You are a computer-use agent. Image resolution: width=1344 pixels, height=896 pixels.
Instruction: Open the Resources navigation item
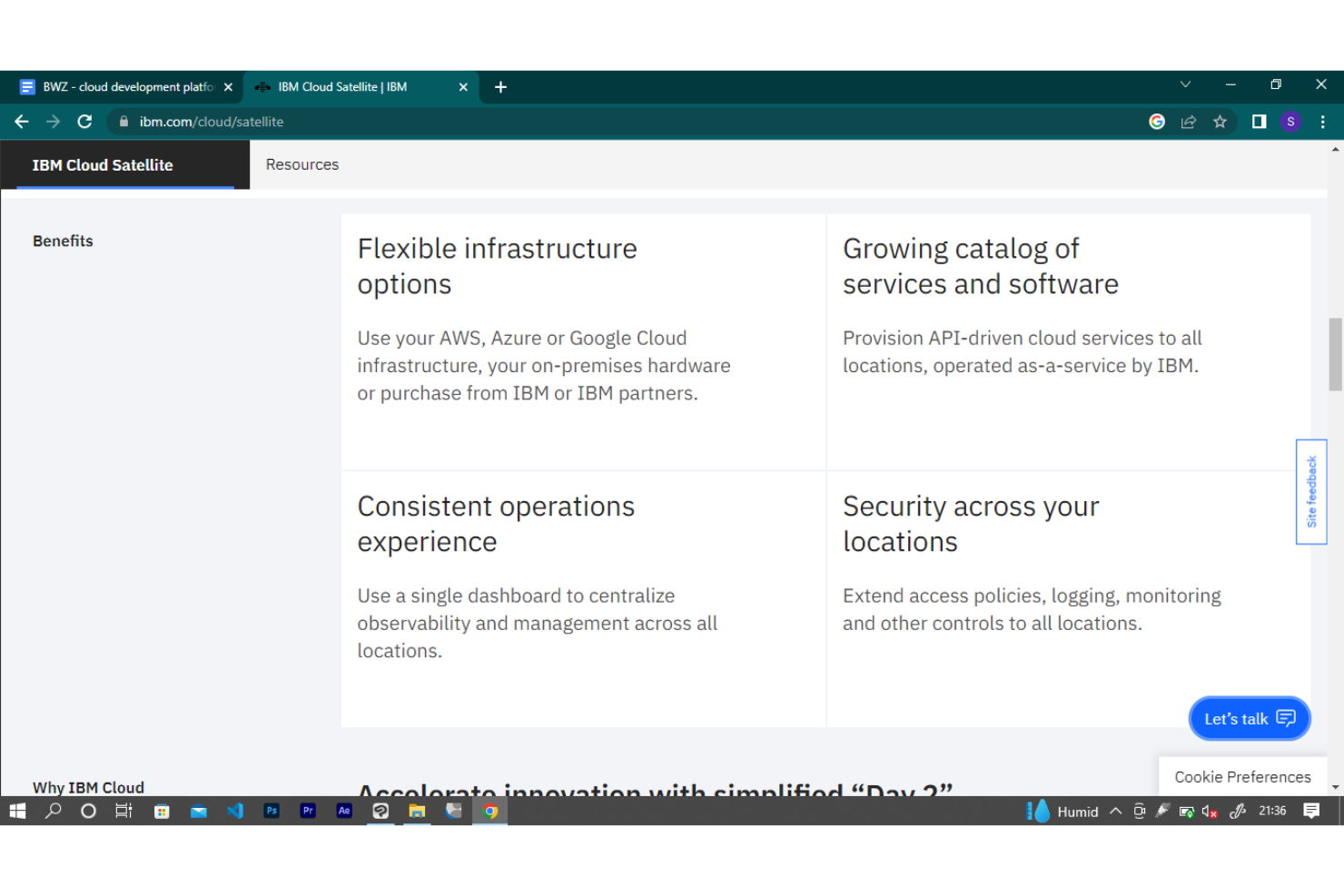pyautogui.click(x=301, y=164)
